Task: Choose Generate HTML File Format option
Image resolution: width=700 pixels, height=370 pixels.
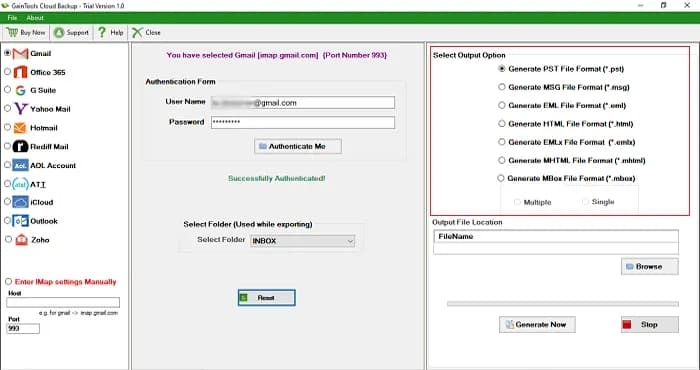Action: 502,124
